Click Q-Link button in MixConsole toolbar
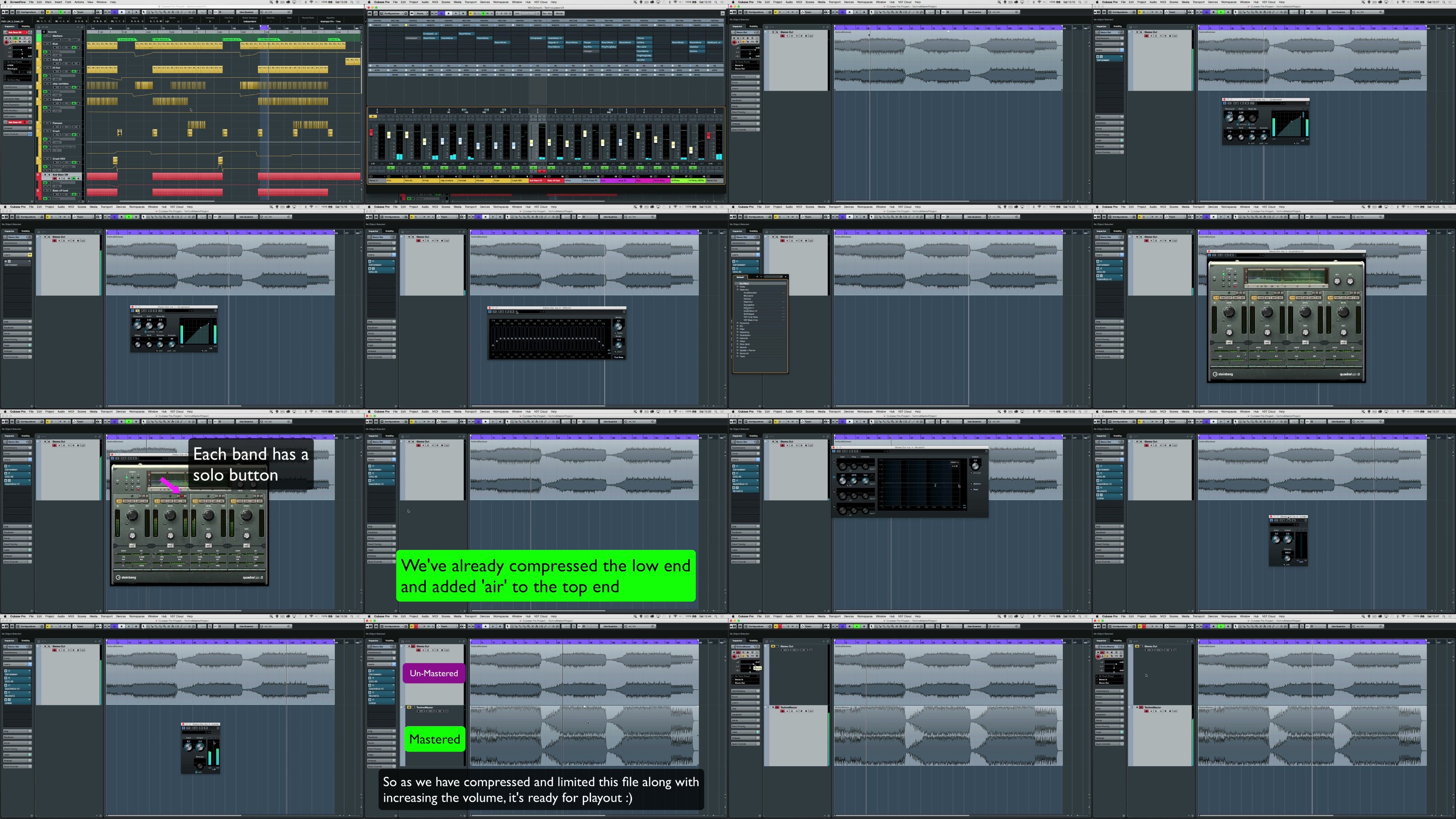 pos(560,14)
